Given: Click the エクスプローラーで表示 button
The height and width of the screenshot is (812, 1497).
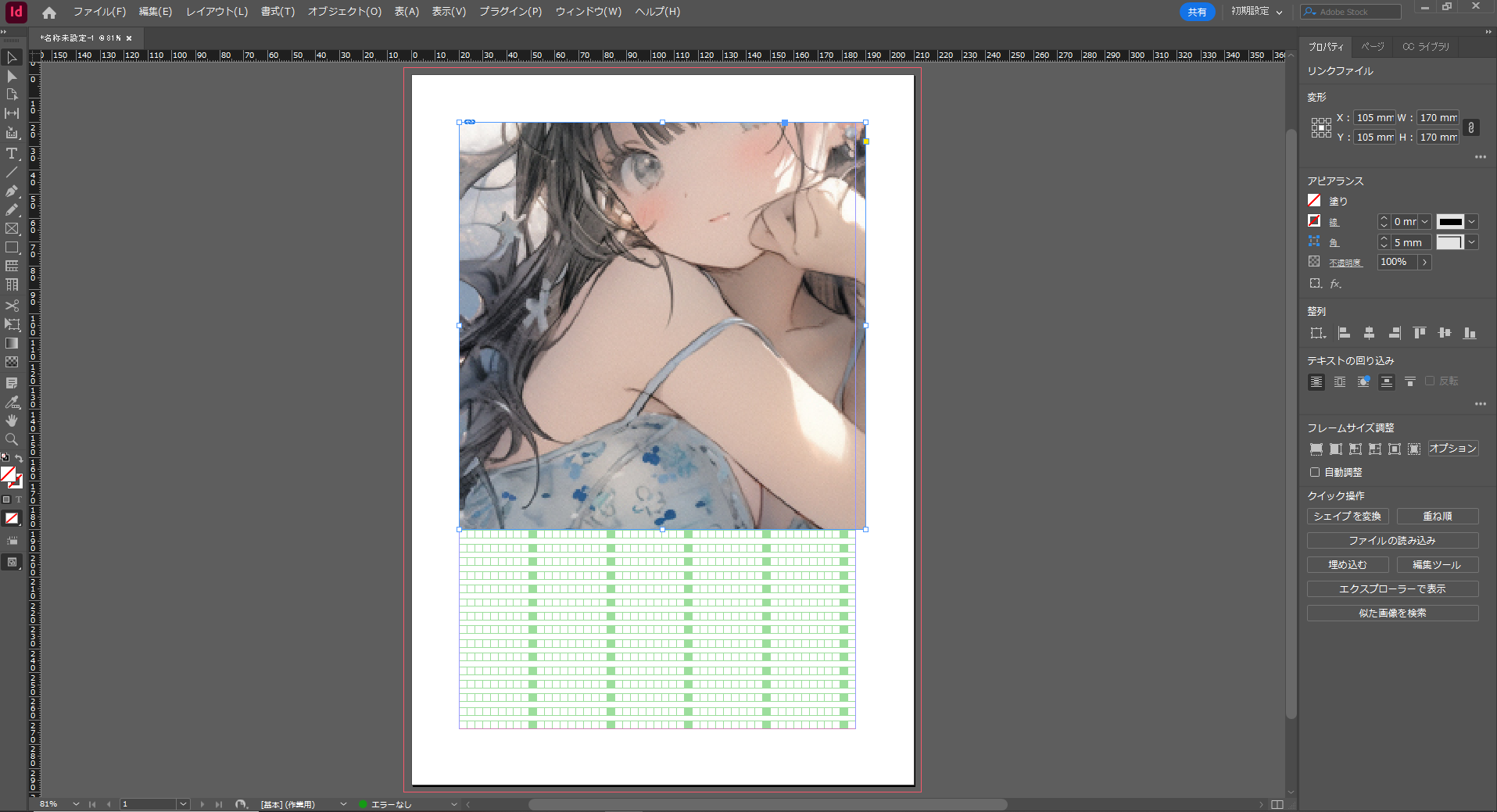Looking at the screenshot, I should (1392, 589).
